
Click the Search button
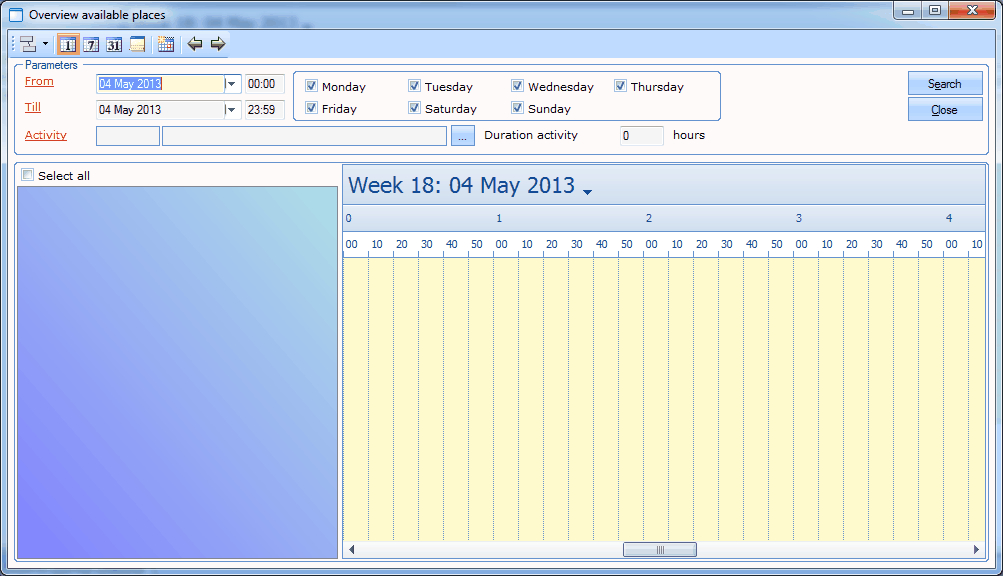(944, 84)
